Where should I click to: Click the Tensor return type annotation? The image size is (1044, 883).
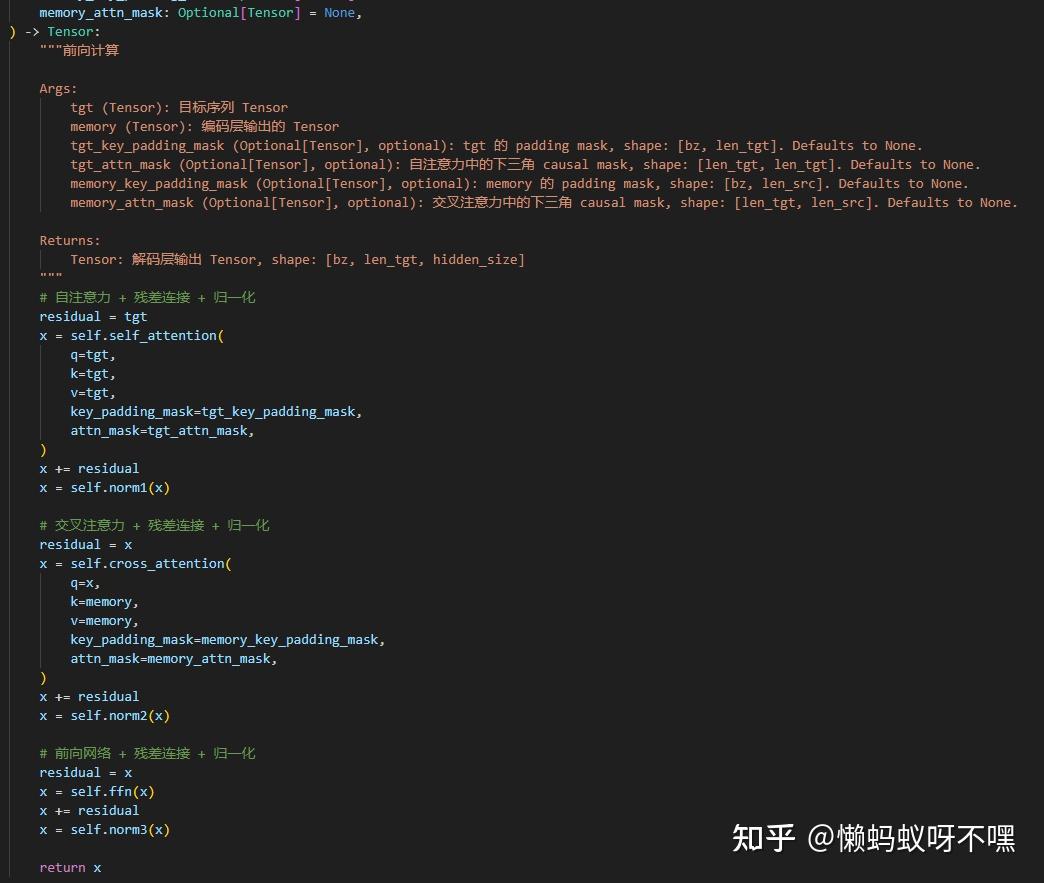[x=71, y=31]
